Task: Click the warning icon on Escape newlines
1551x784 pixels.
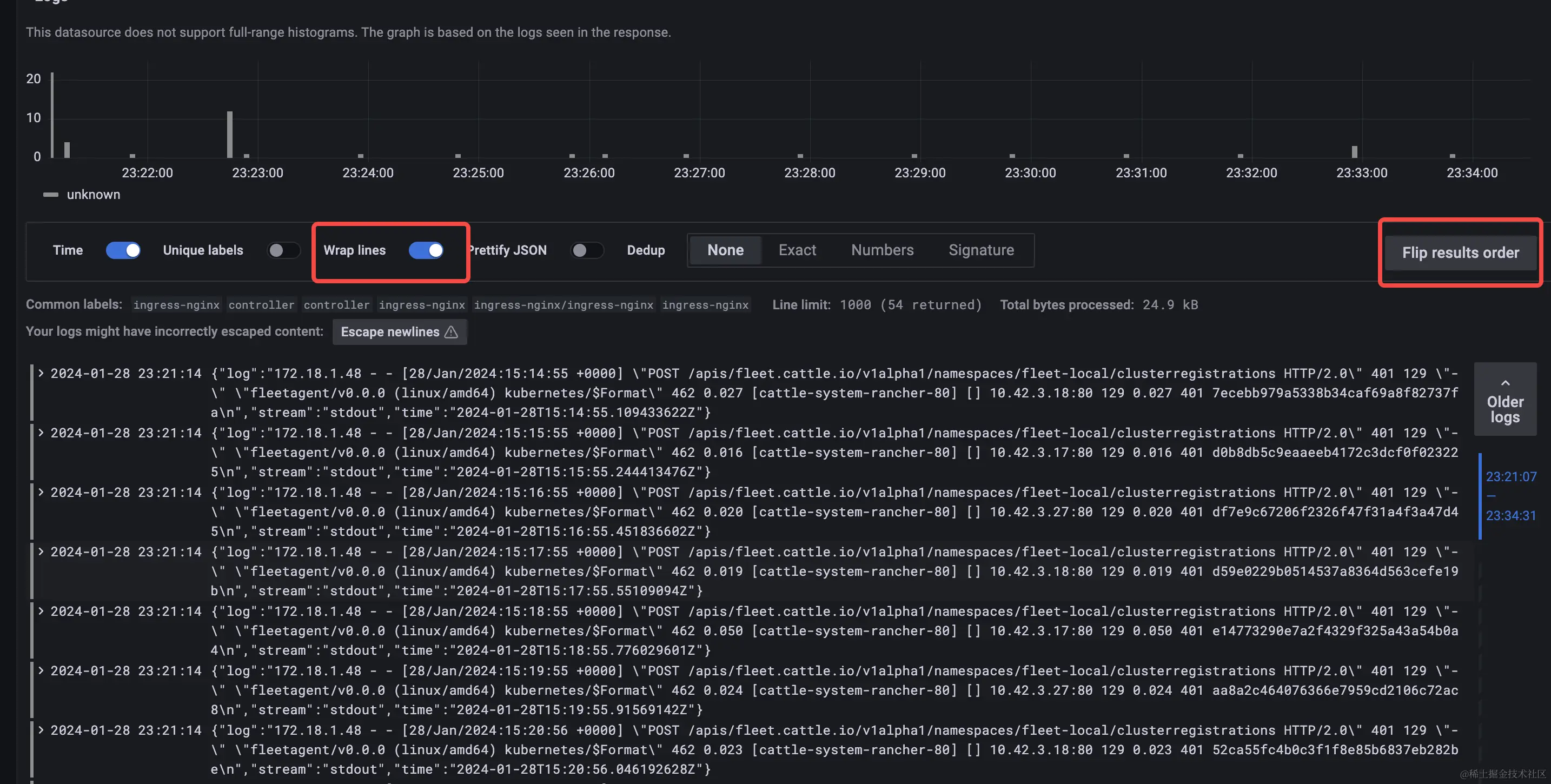Action: [451, 332]
